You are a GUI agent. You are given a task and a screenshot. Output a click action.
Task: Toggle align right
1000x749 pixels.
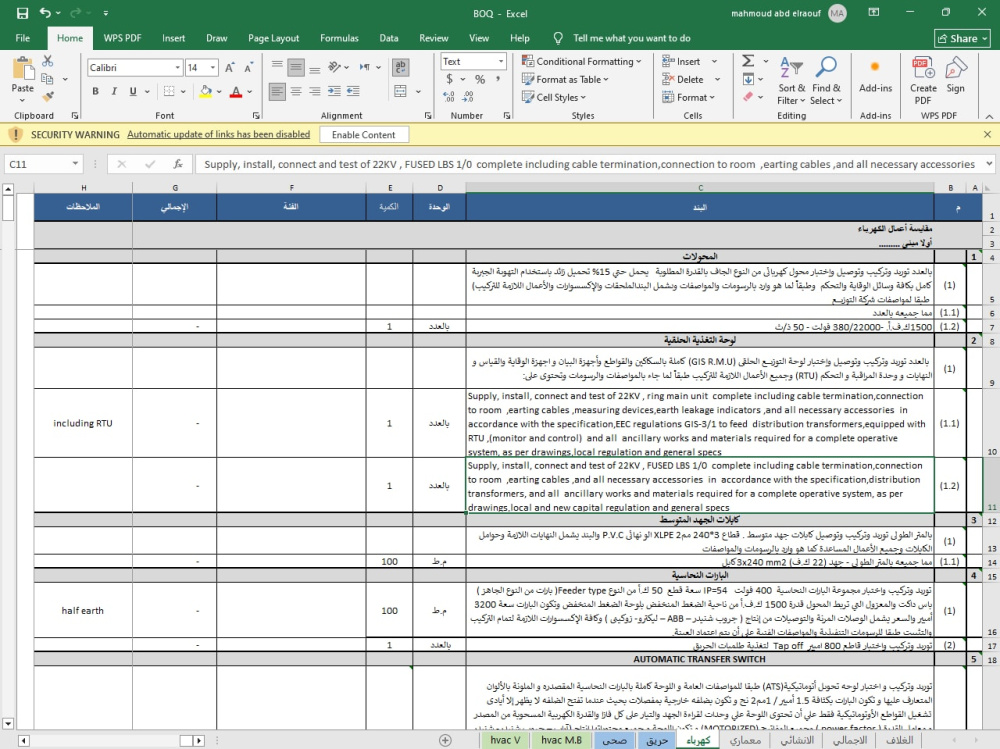tap(315, 91)
